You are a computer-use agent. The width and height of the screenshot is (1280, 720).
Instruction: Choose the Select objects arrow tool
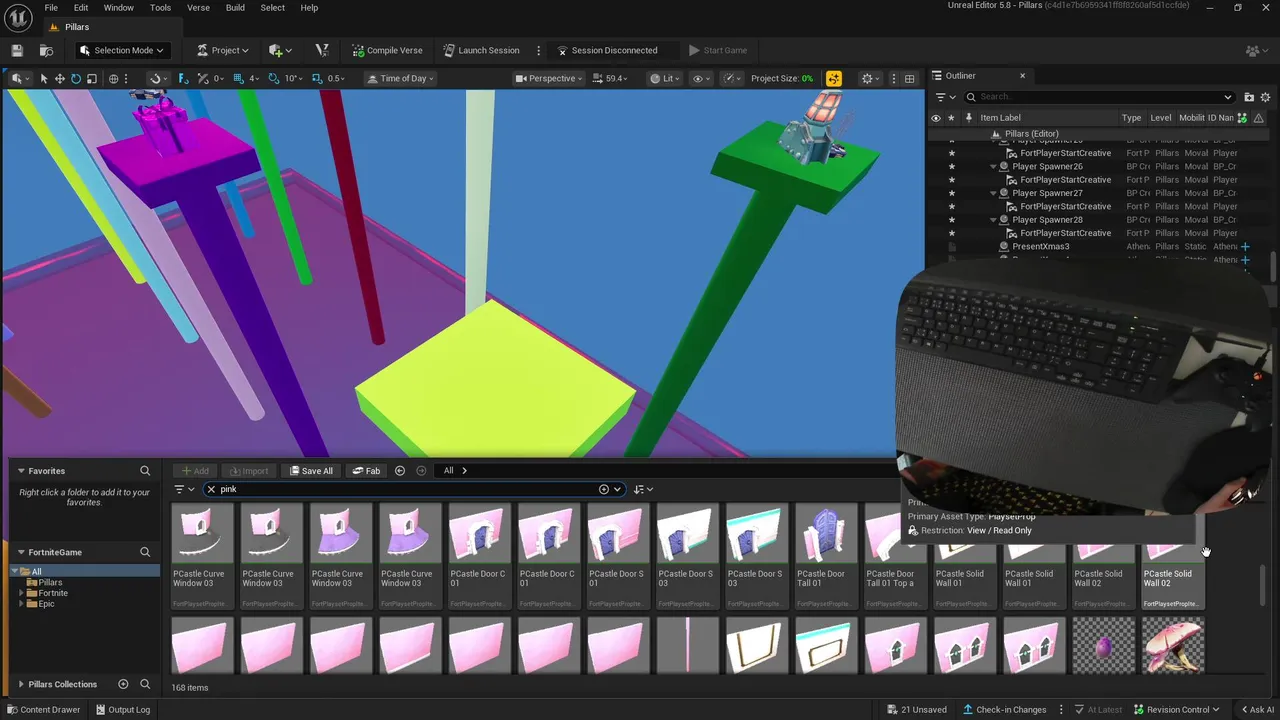pos(44,78)
